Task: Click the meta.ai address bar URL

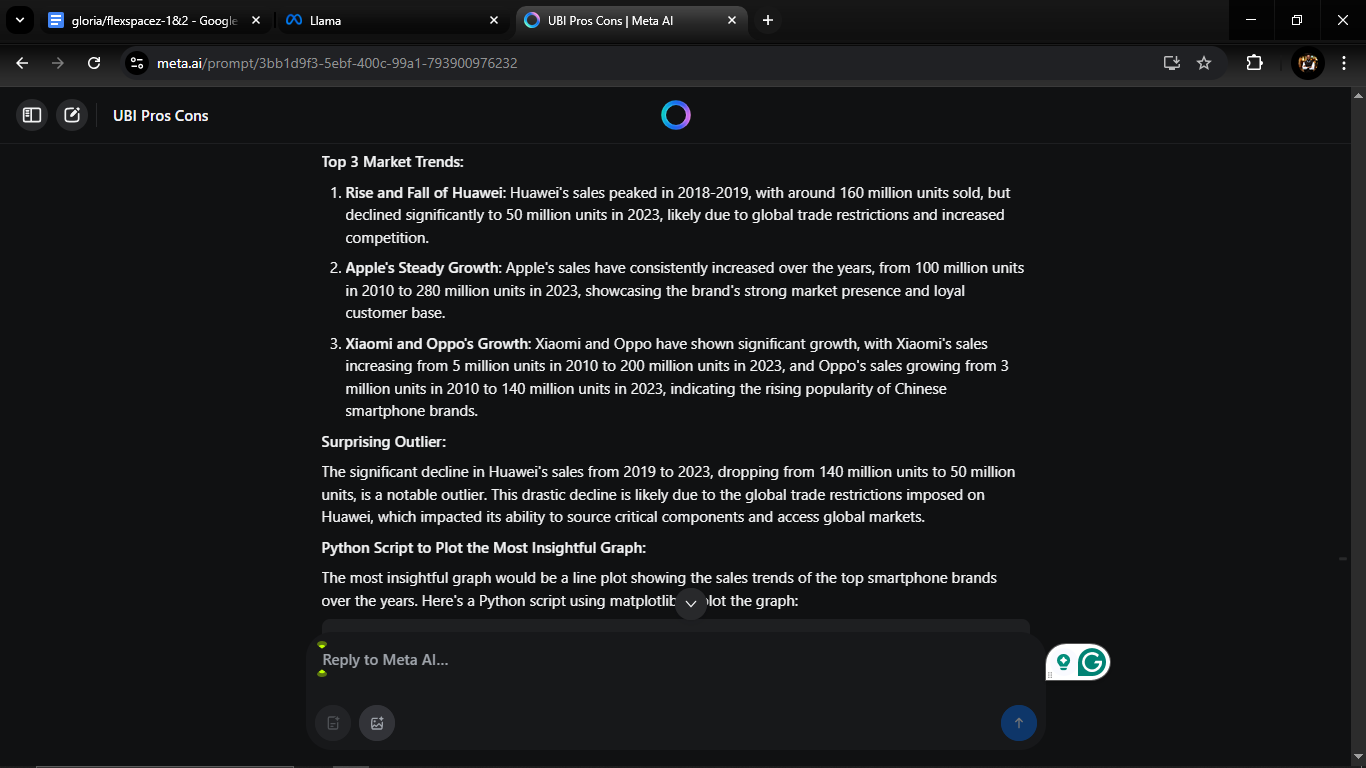Action: [x=337, y=63]
